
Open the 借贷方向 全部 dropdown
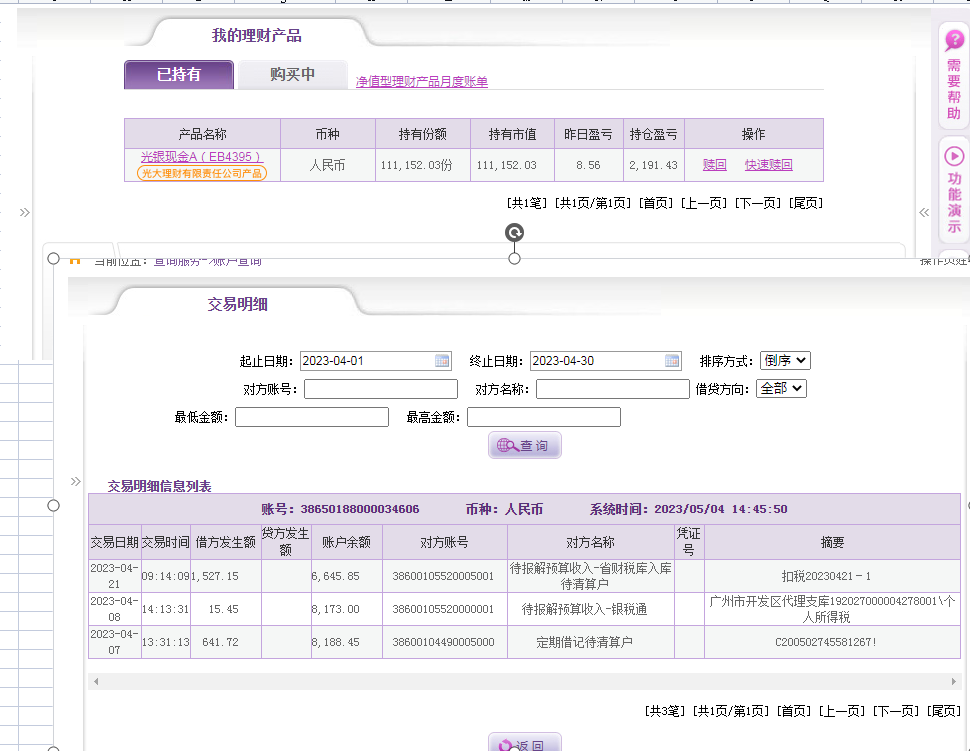781,388
